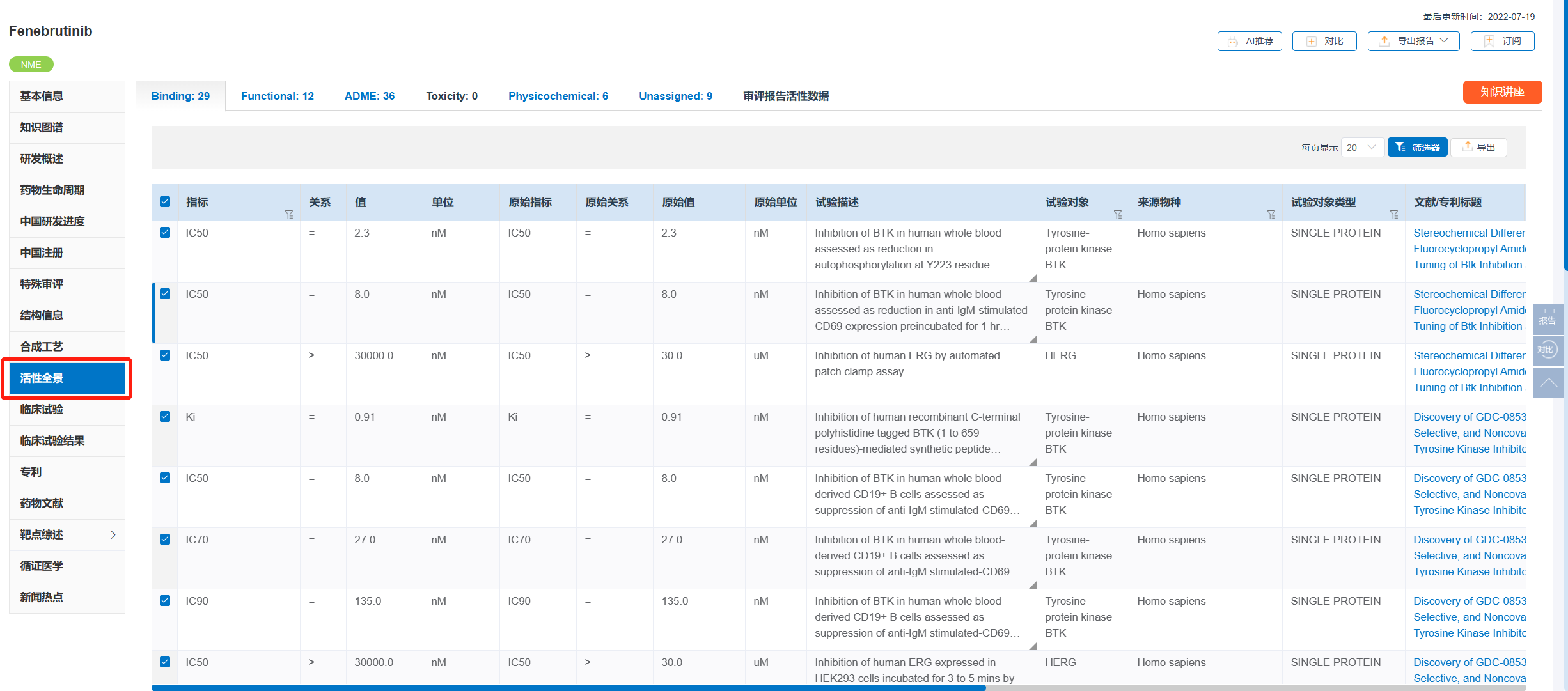Toggle the select-all header checkbox
The image size is (1568, 691).
(165, 202)
